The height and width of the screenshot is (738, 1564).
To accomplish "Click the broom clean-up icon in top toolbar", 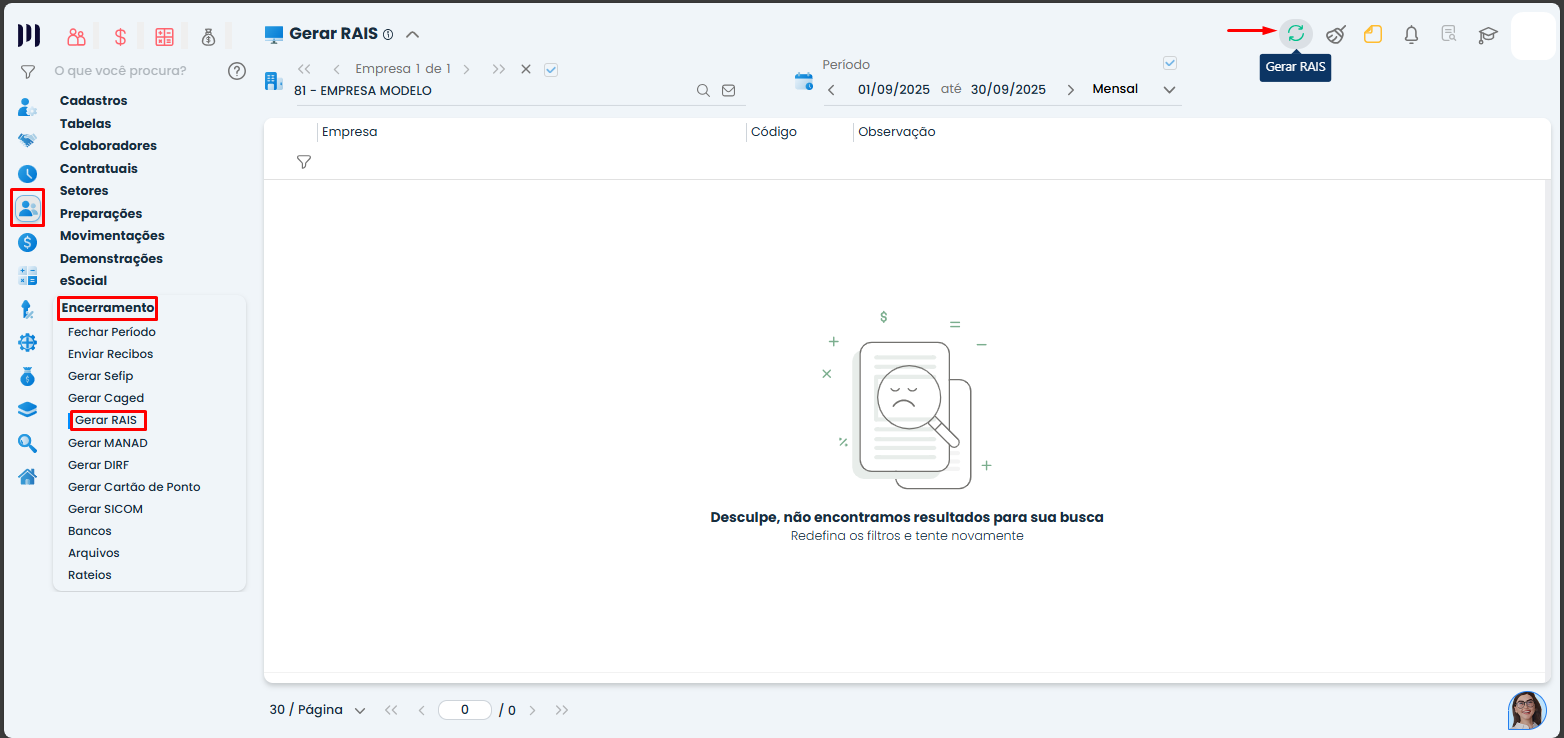I will [1335, 34].
